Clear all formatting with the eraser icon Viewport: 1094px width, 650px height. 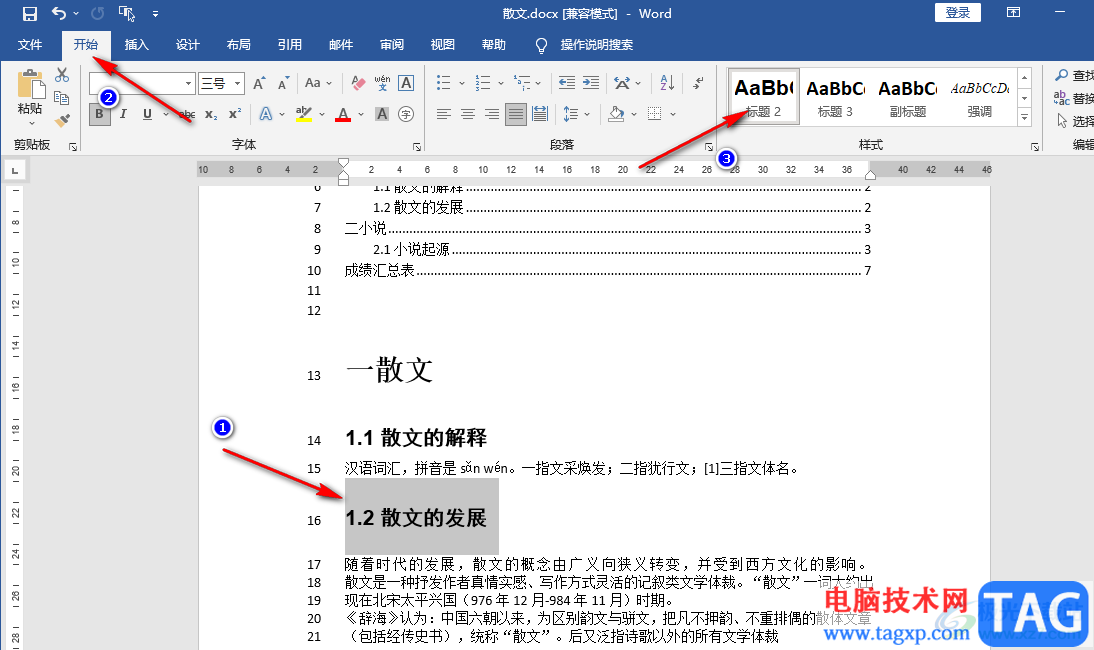[358, 83]
